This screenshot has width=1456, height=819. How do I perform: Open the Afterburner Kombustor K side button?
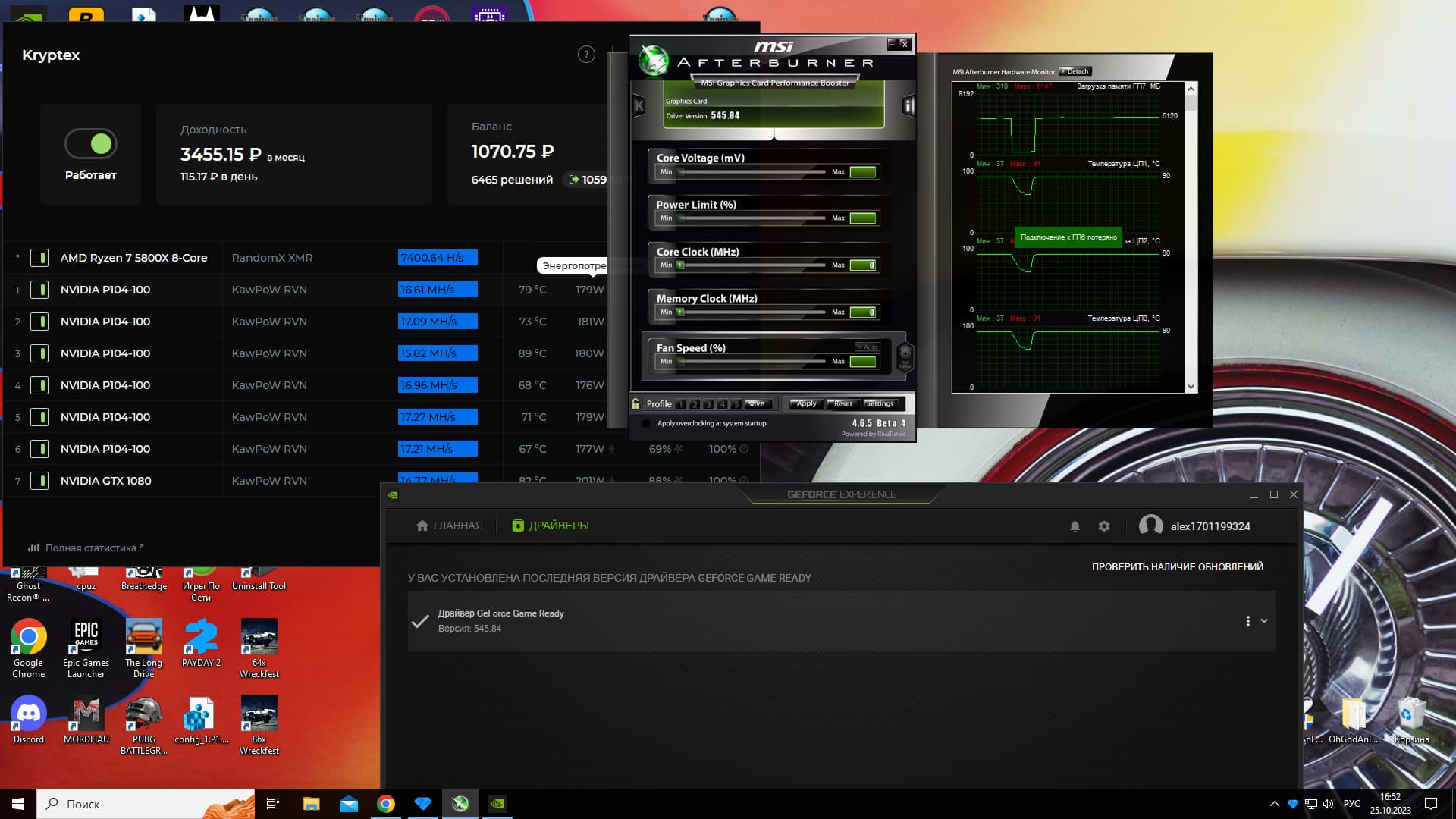[639, 106]
